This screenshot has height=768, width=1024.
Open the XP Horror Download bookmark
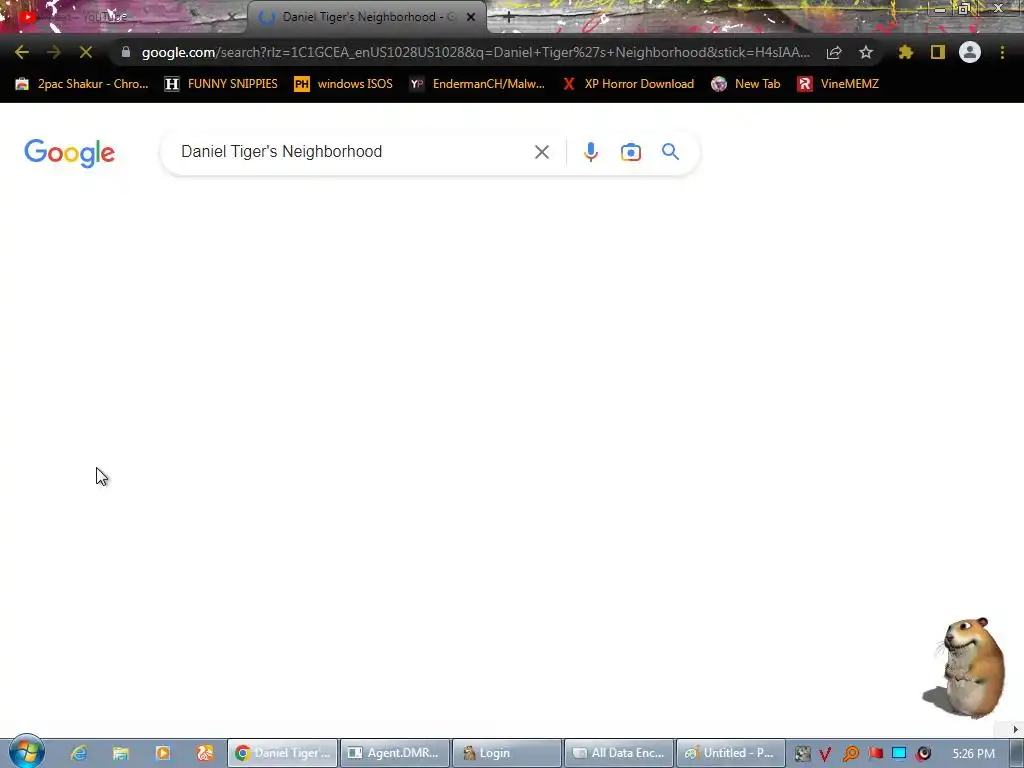pos(629,84)
